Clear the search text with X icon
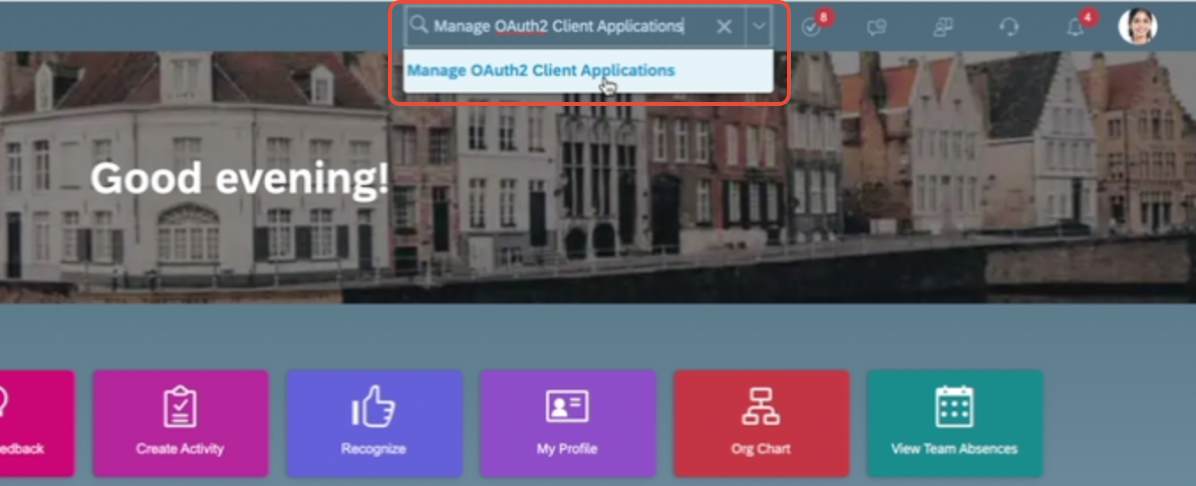1196x486 pixels. (725, 27)
